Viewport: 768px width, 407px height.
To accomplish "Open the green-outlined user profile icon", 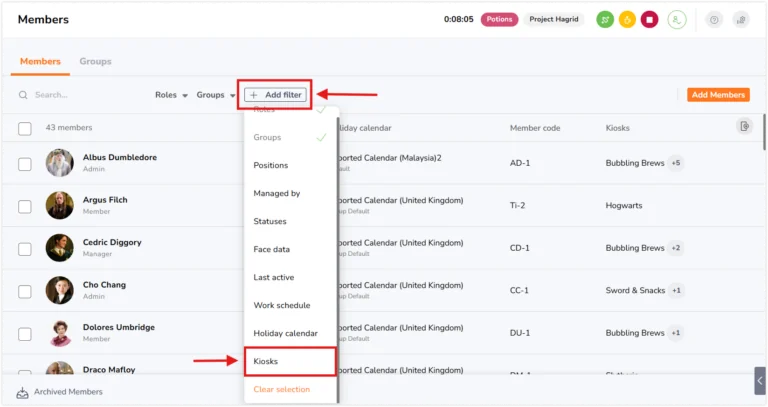I will coord(677,20).
